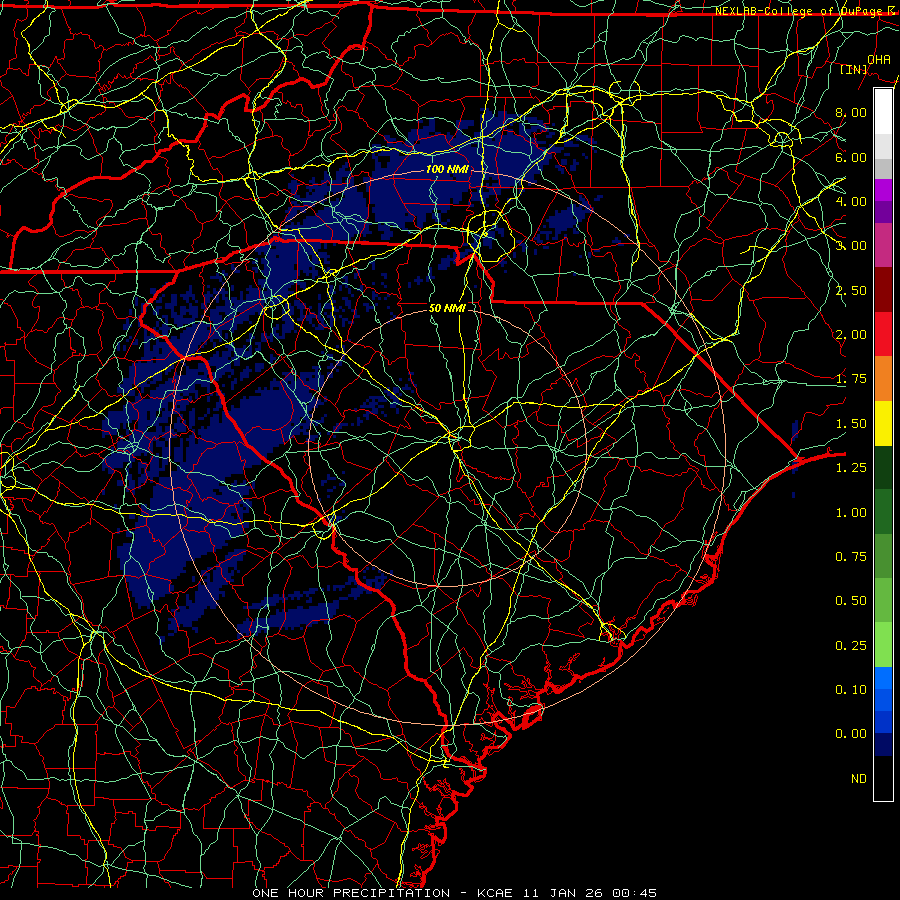Pick the dark red swatch near 2.50
900x900 pixels.
click(x=883, y=290)
